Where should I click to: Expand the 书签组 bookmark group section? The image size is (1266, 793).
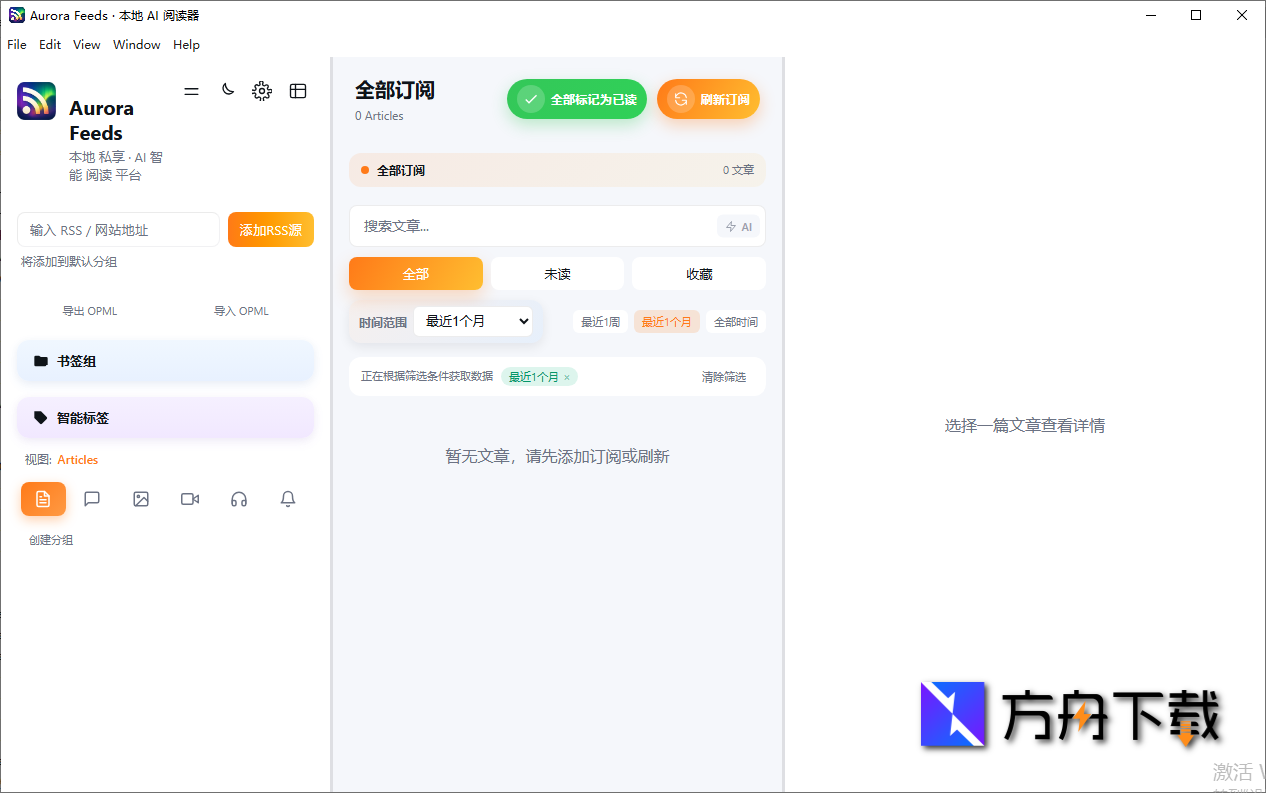(x=166, y=361)
